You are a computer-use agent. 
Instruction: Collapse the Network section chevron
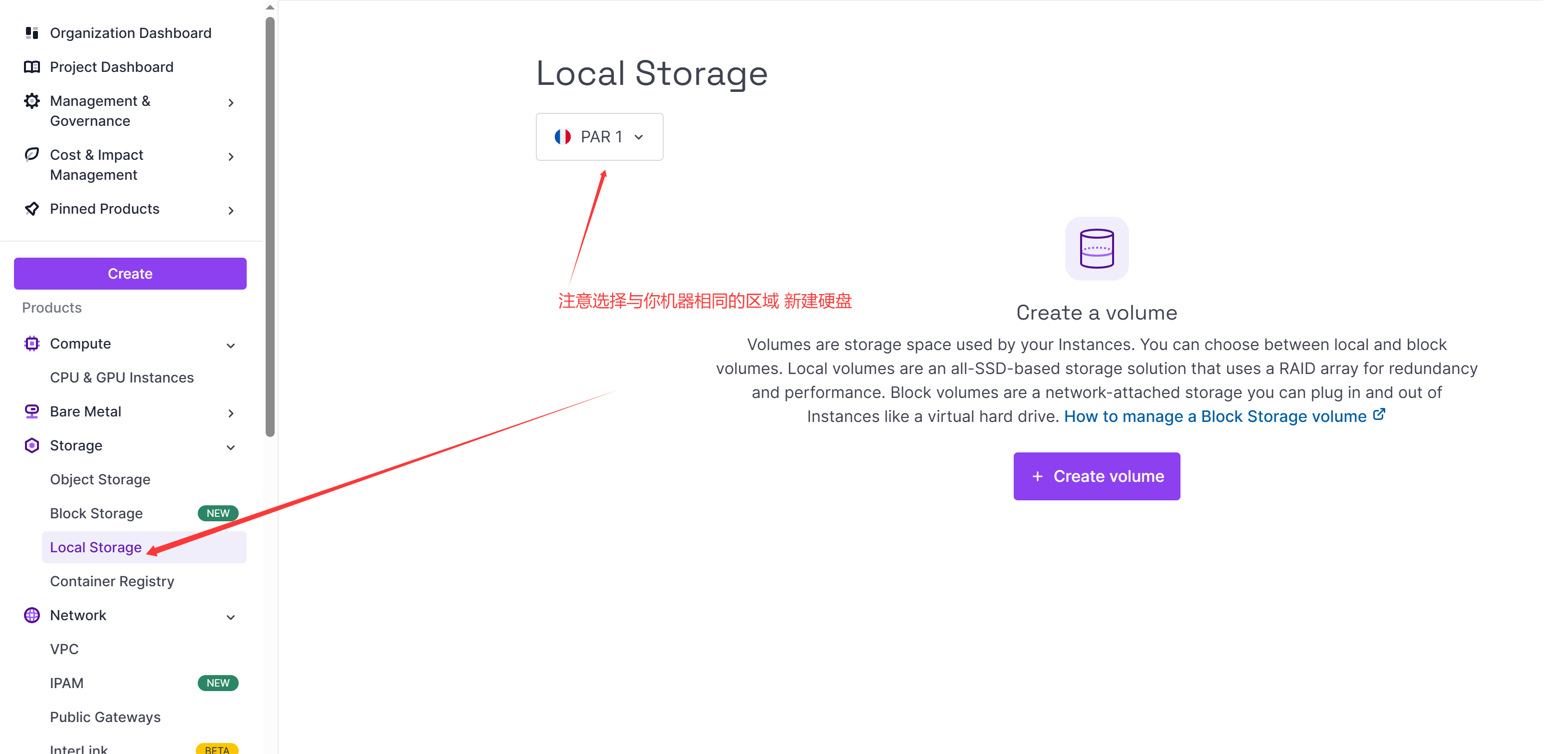231,617
